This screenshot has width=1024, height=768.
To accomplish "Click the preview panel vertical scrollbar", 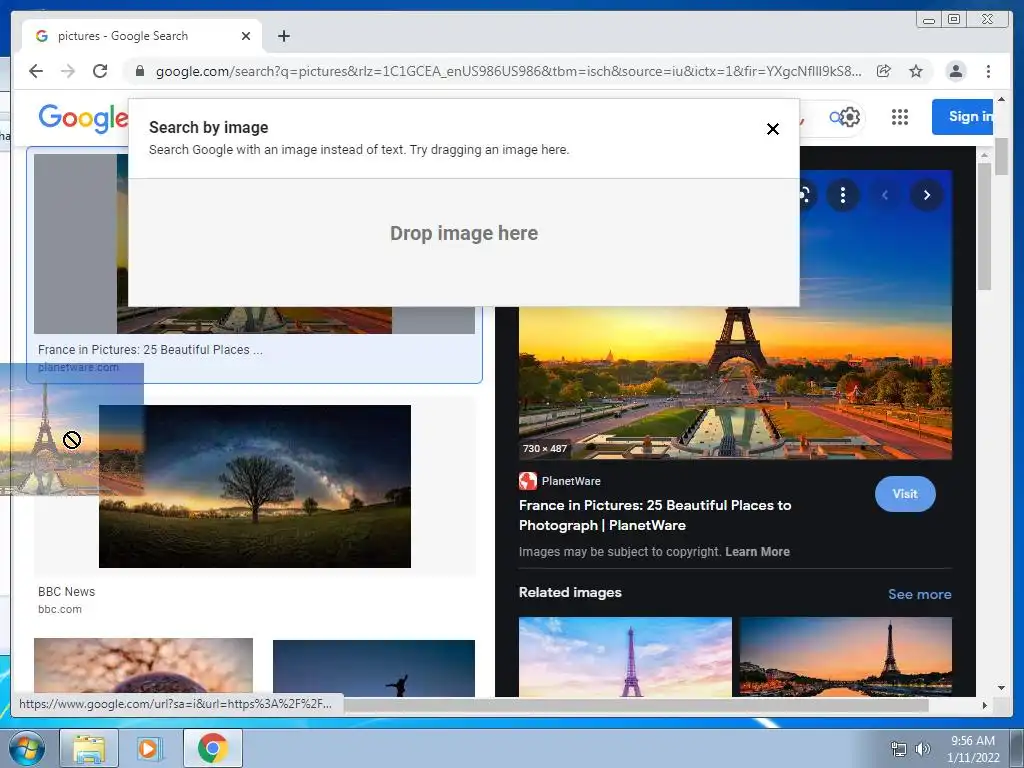I will tap(984, 225).
